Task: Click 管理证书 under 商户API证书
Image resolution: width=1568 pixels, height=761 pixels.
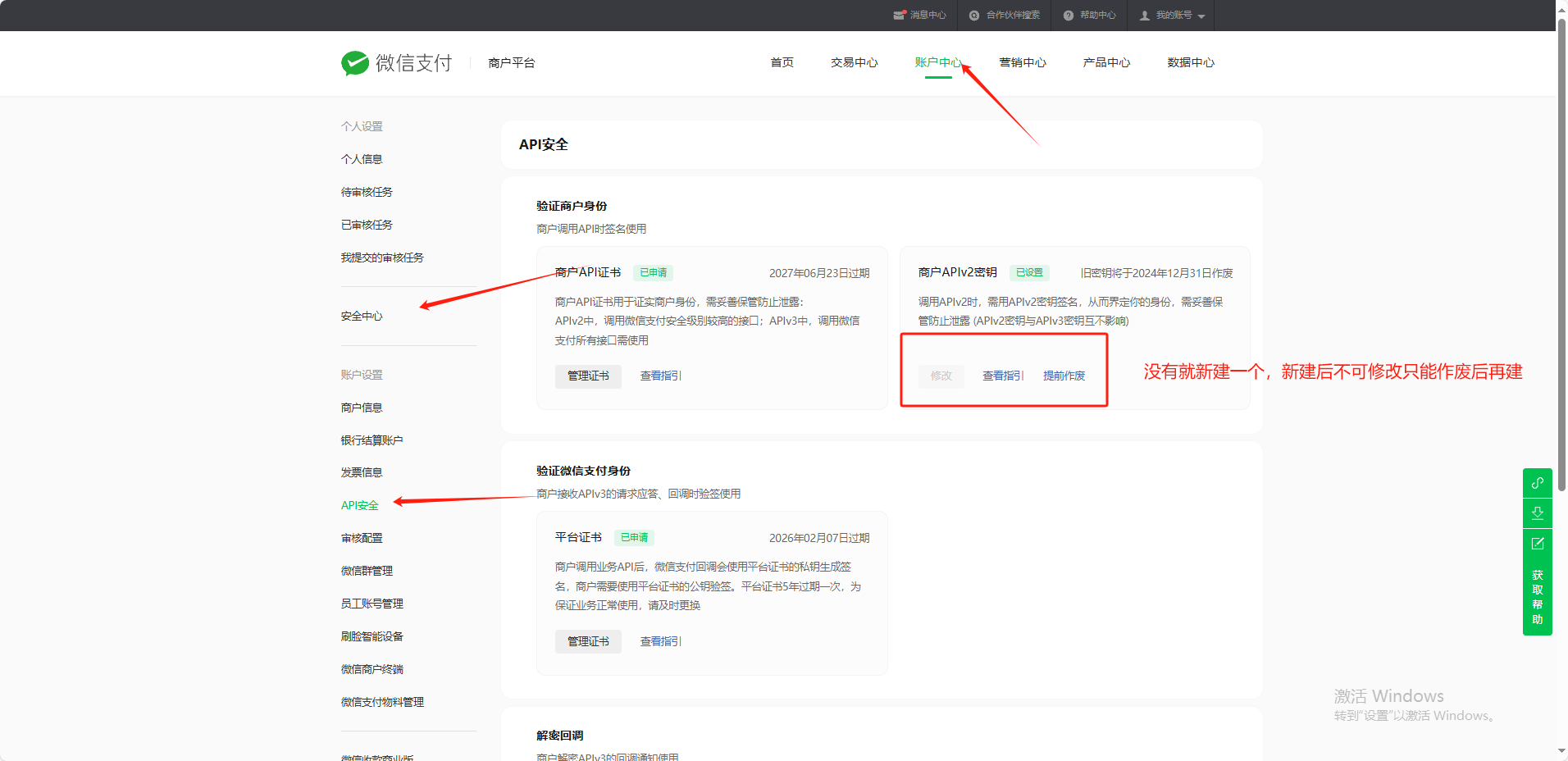Action: point(588,376)
